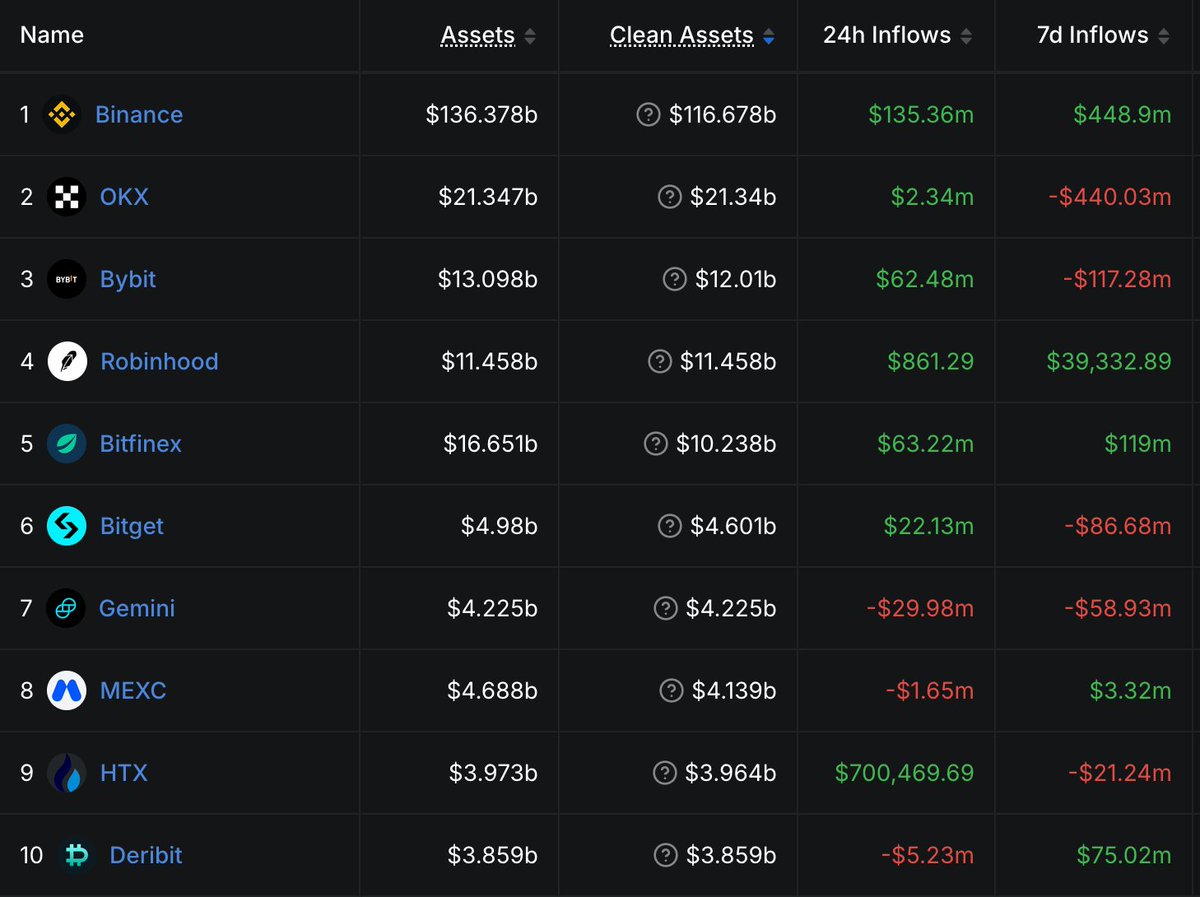The width and height of the screenshot is (1200, 897).
Task: Open the Bitfinex exchange link
Action: pyautogui.click(x=141, y=444)
